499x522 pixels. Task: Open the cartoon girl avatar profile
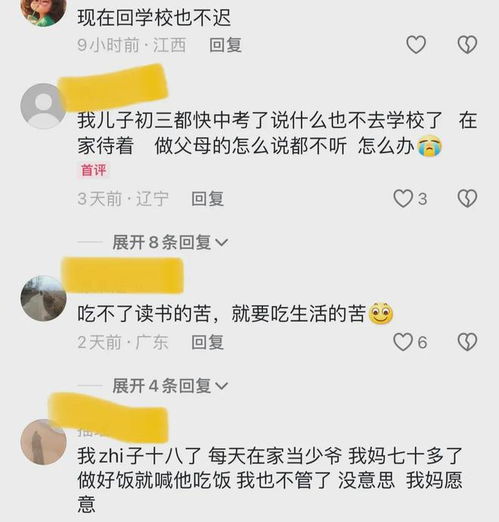coord(43,10)
